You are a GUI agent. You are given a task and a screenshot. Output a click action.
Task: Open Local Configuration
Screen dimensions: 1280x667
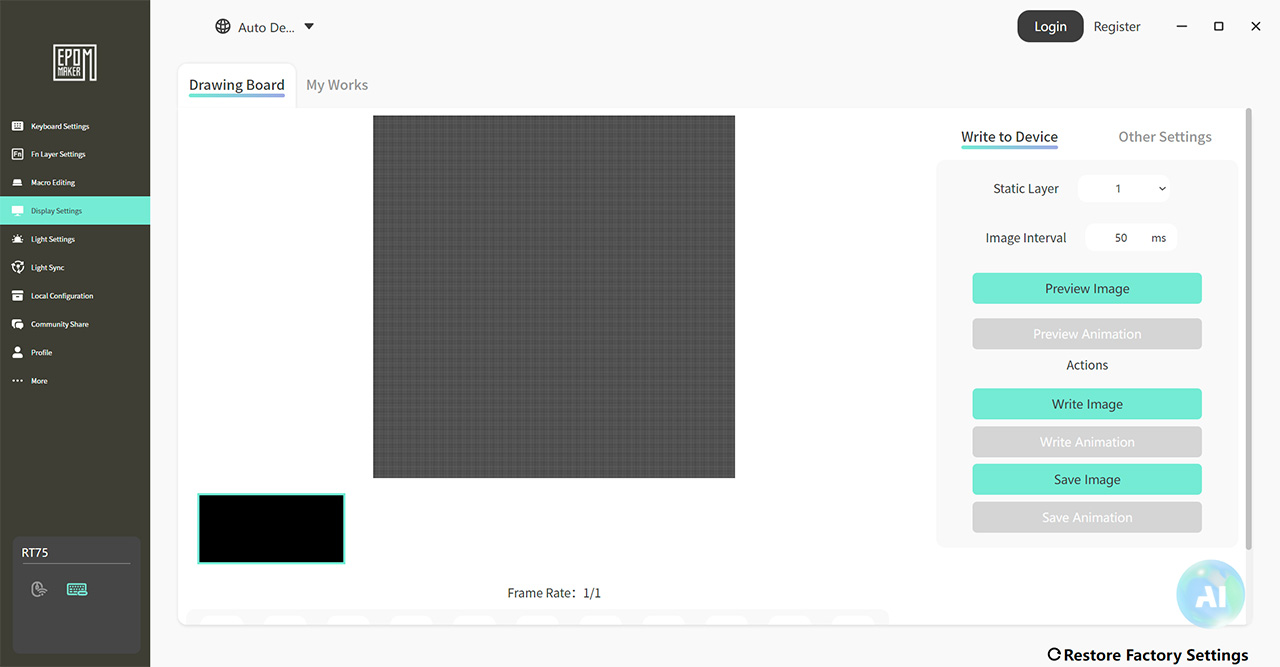[75, 296]
